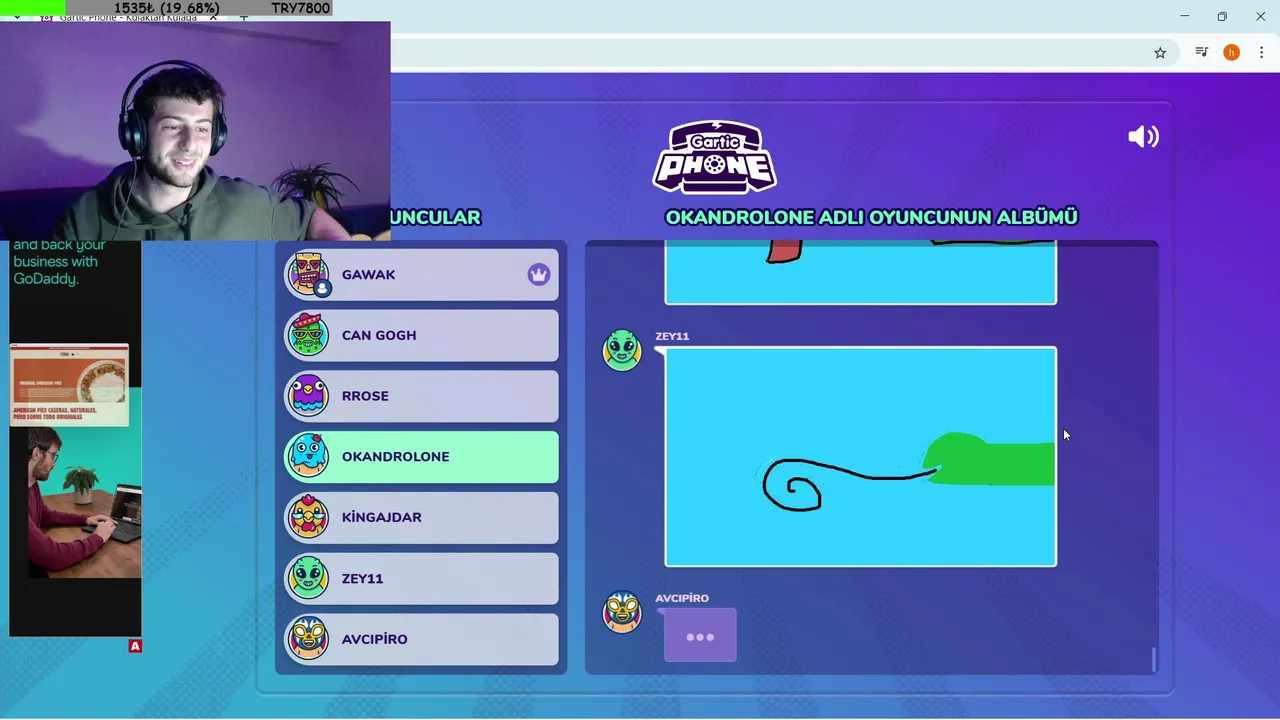Mute the game sound speaker icon
The width and height of the screenshot is (1280, 720).
coord(1143,137)
